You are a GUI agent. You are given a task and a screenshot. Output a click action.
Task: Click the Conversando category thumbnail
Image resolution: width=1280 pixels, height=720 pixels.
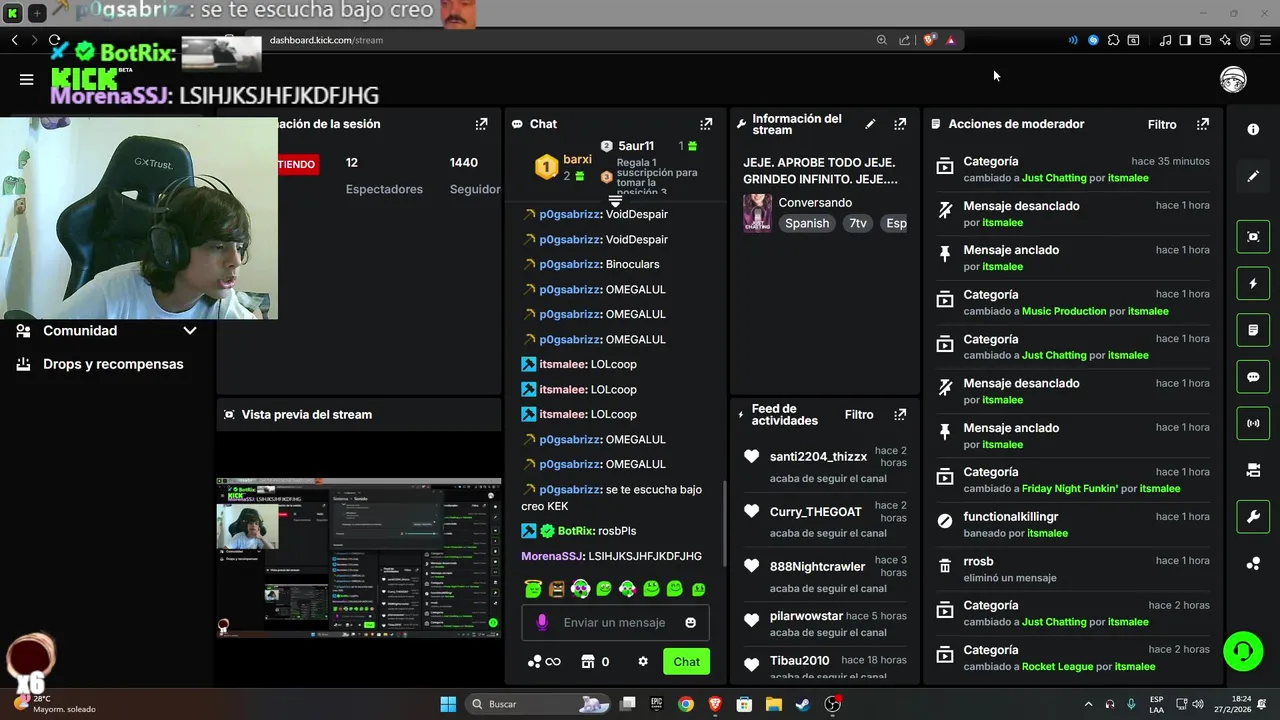point(757,213)
